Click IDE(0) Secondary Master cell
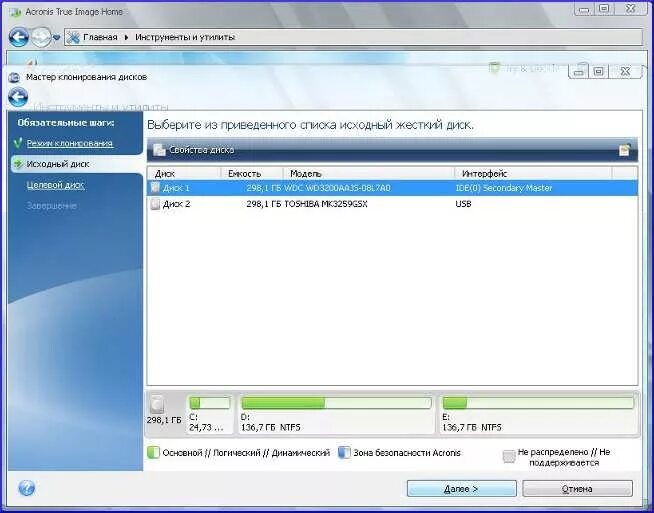The image size is (654, 513). click(504, 188)
